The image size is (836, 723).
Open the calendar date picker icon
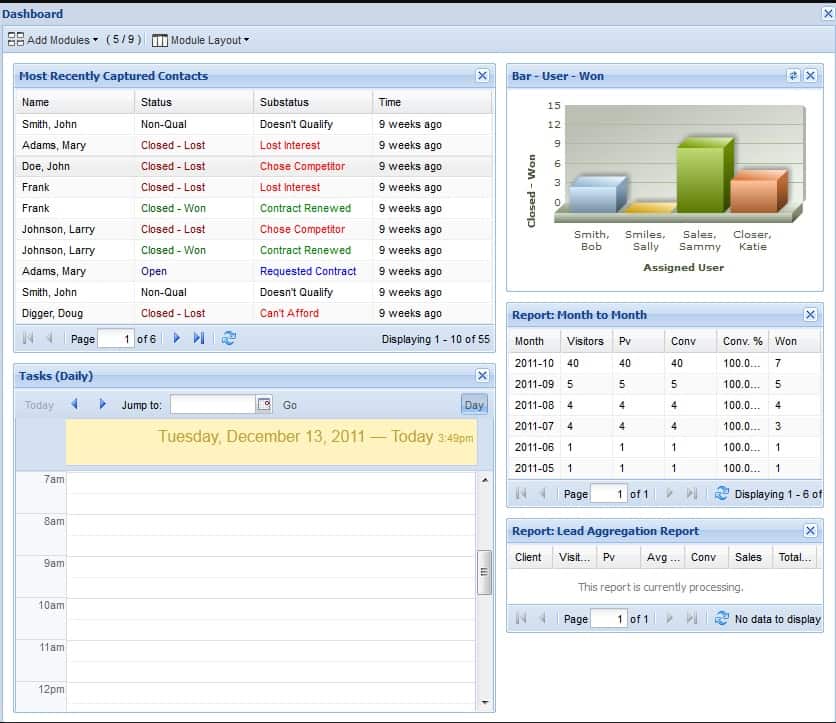tap(264, 405)
